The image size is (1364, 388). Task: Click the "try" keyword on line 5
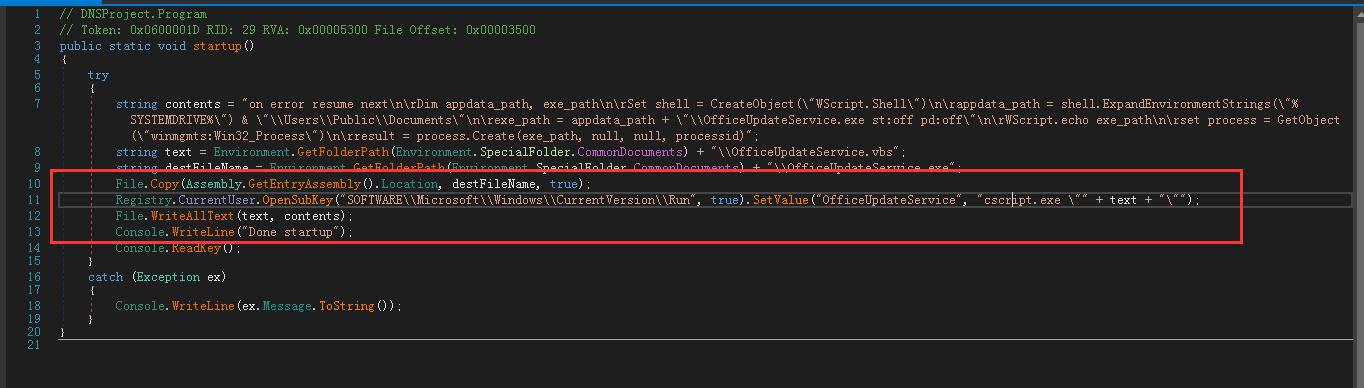(98, 75)
